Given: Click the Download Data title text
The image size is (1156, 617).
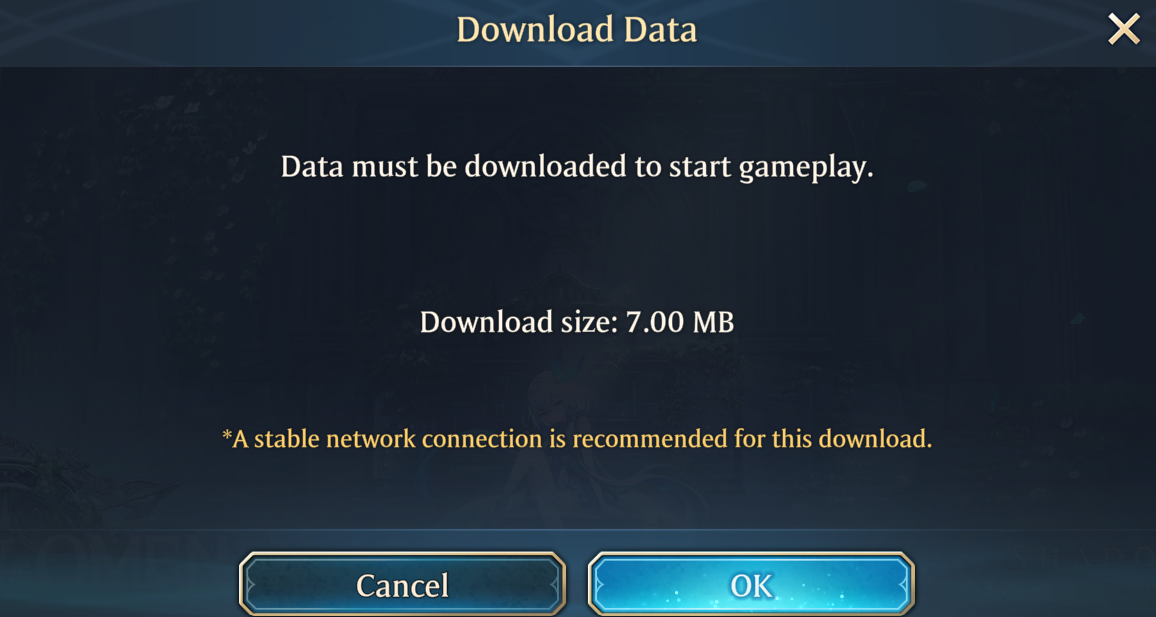Looking at the screenshot, I should pyautogui.click(x=577, y=30).
